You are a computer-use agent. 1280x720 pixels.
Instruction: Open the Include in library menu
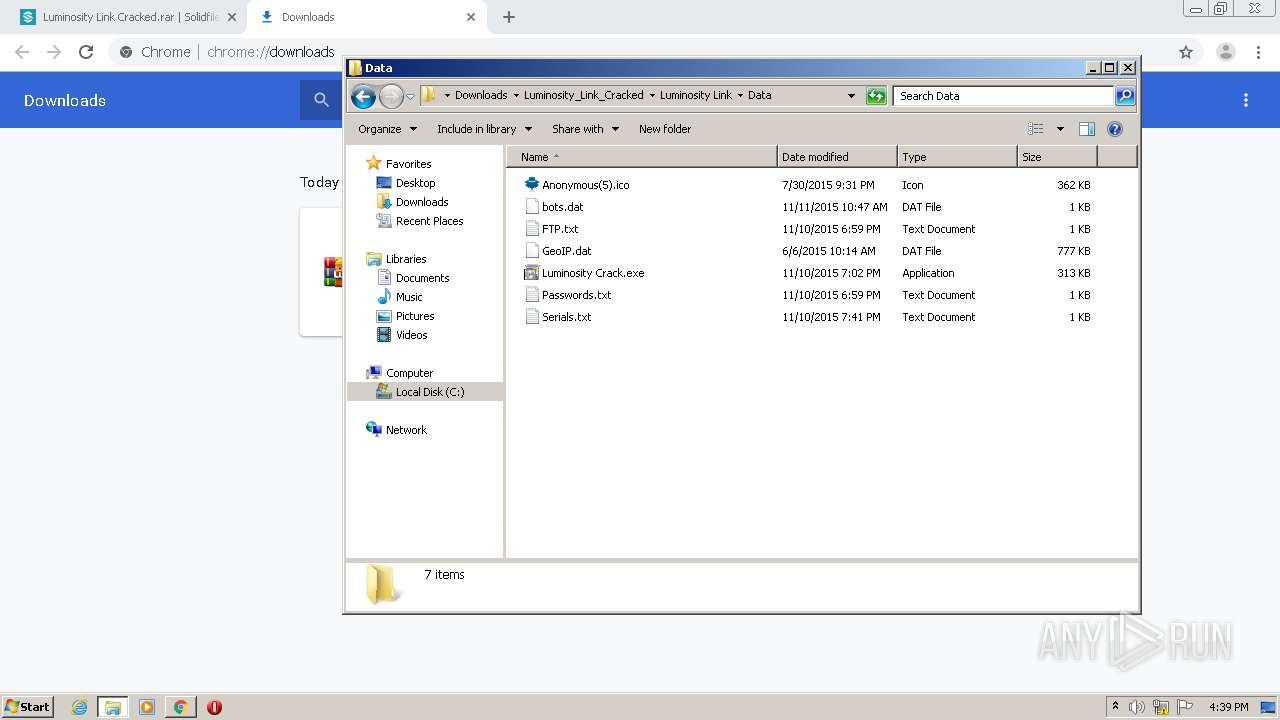pyautogui.click(x=484, y=129)
